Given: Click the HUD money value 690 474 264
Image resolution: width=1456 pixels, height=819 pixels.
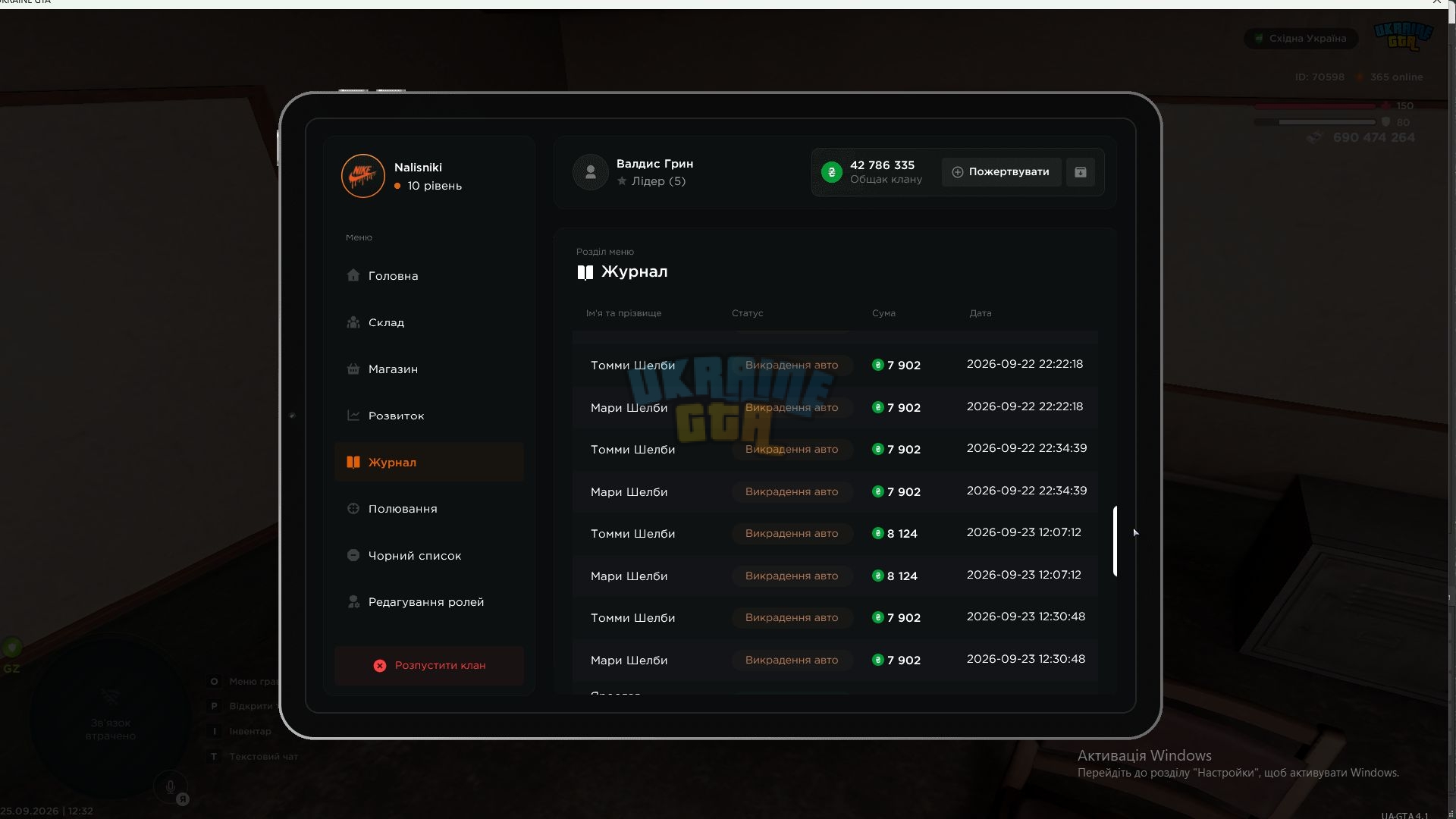Looking at the screenshot, I should click(1373, 138).
